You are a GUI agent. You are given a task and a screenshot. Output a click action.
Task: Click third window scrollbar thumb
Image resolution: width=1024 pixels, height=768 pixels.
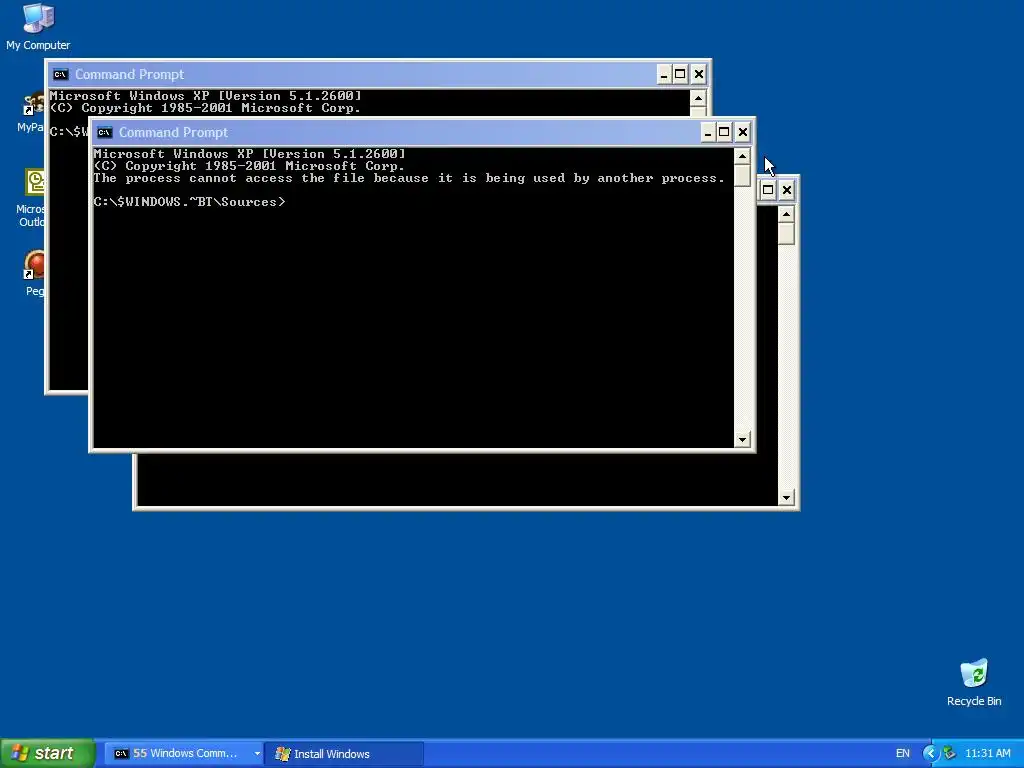[786, 234]
